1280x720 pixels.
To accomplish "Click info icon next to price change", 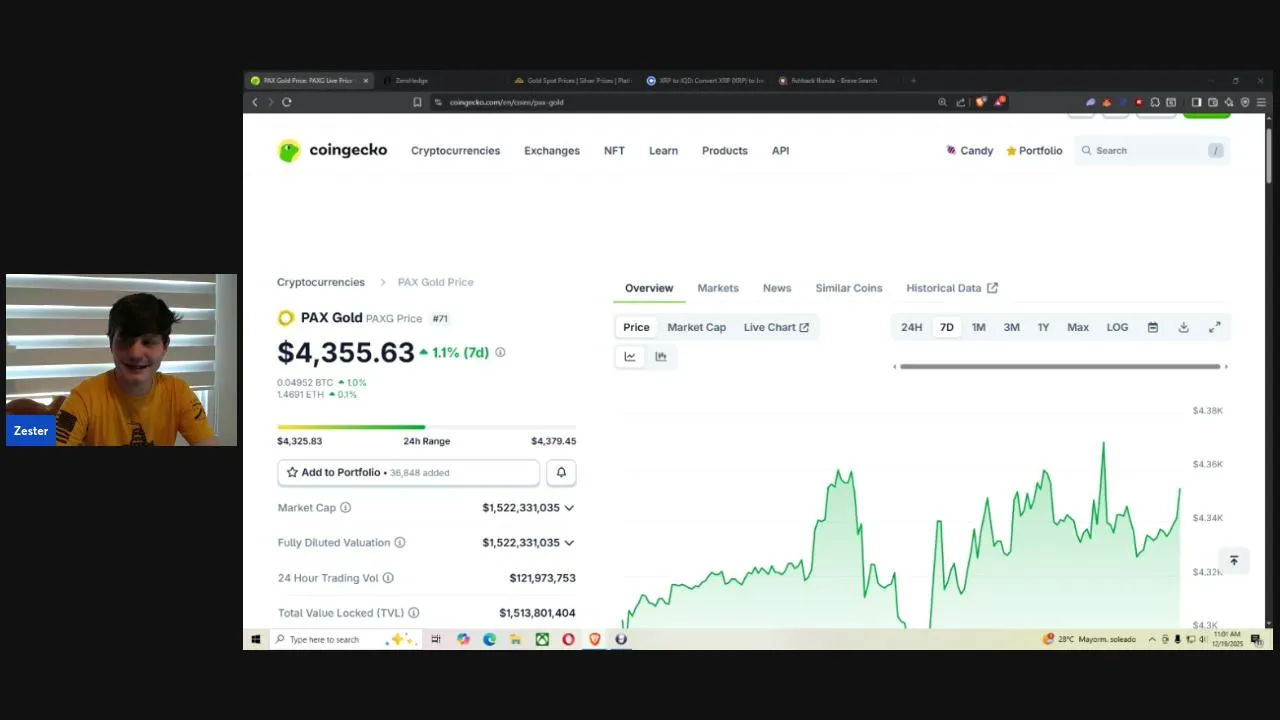I will point(500,352).
